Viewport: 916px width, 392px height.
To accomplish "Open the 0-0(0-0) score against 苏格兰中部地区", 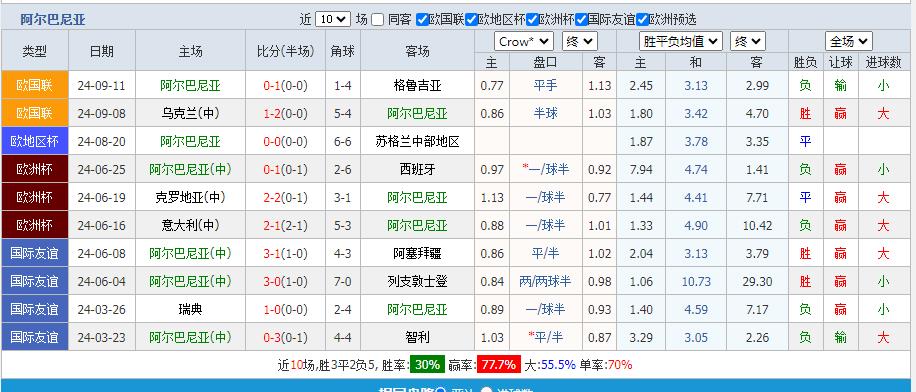I will [286, 142].
